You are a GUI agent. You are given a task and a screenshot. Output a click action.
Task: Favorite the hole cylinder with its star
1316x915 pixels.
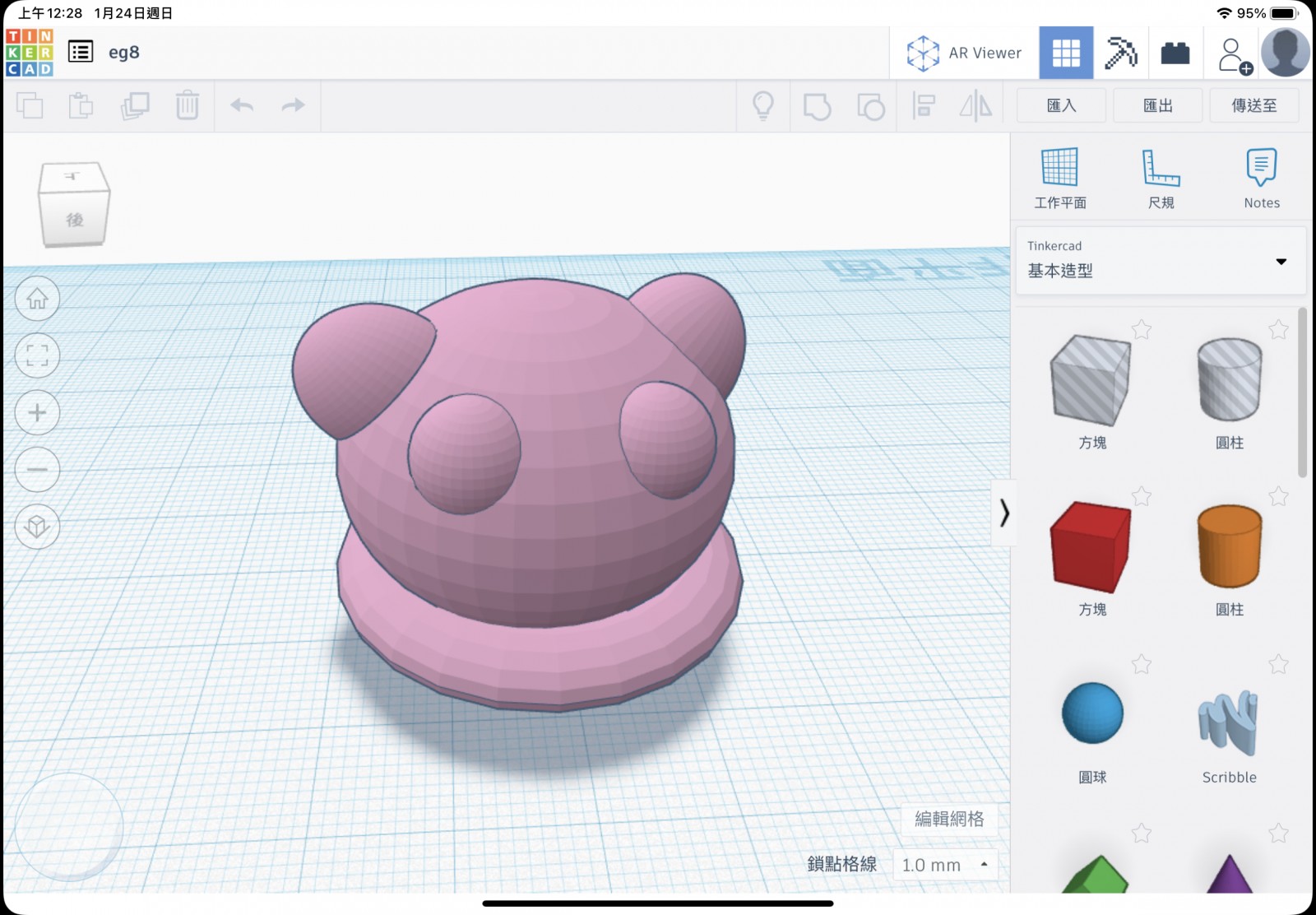1278,330
